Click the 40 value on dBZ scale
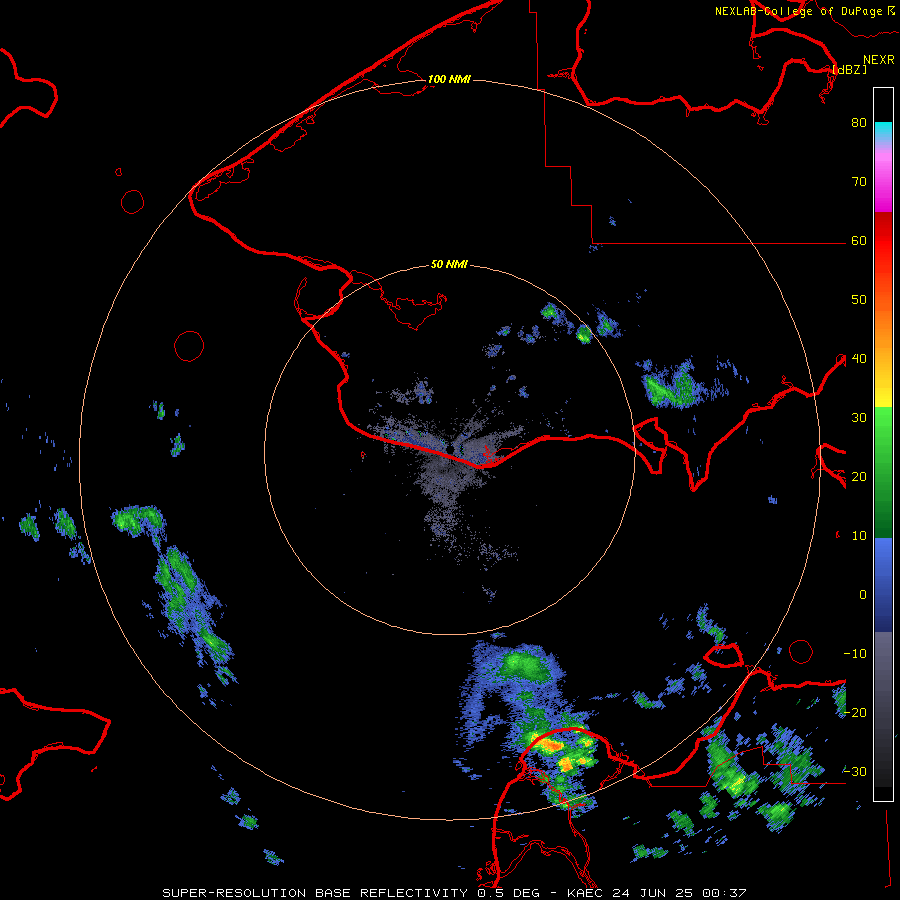The image size is (900, 900). coord(859,359)
